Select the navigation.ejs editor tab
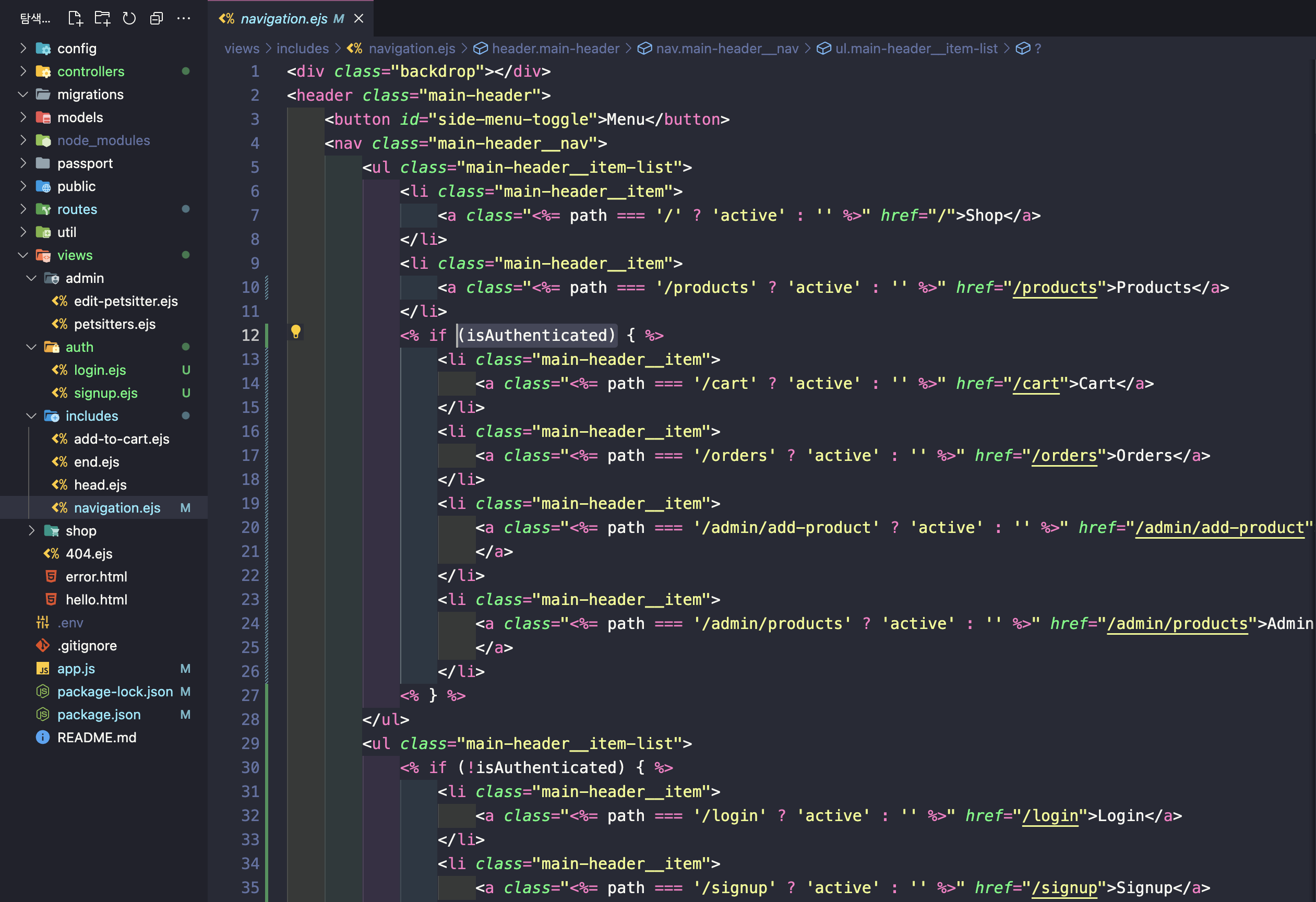 click(x=284, y=19)
